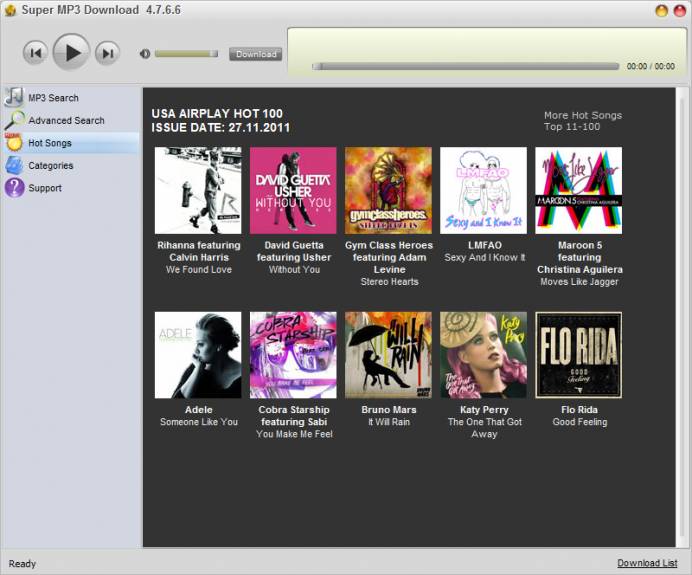Select the Gym Class Heroes Stereo Hearts cover
The width and height of the screenshot is (692, 575).
(x=388, y=190)
